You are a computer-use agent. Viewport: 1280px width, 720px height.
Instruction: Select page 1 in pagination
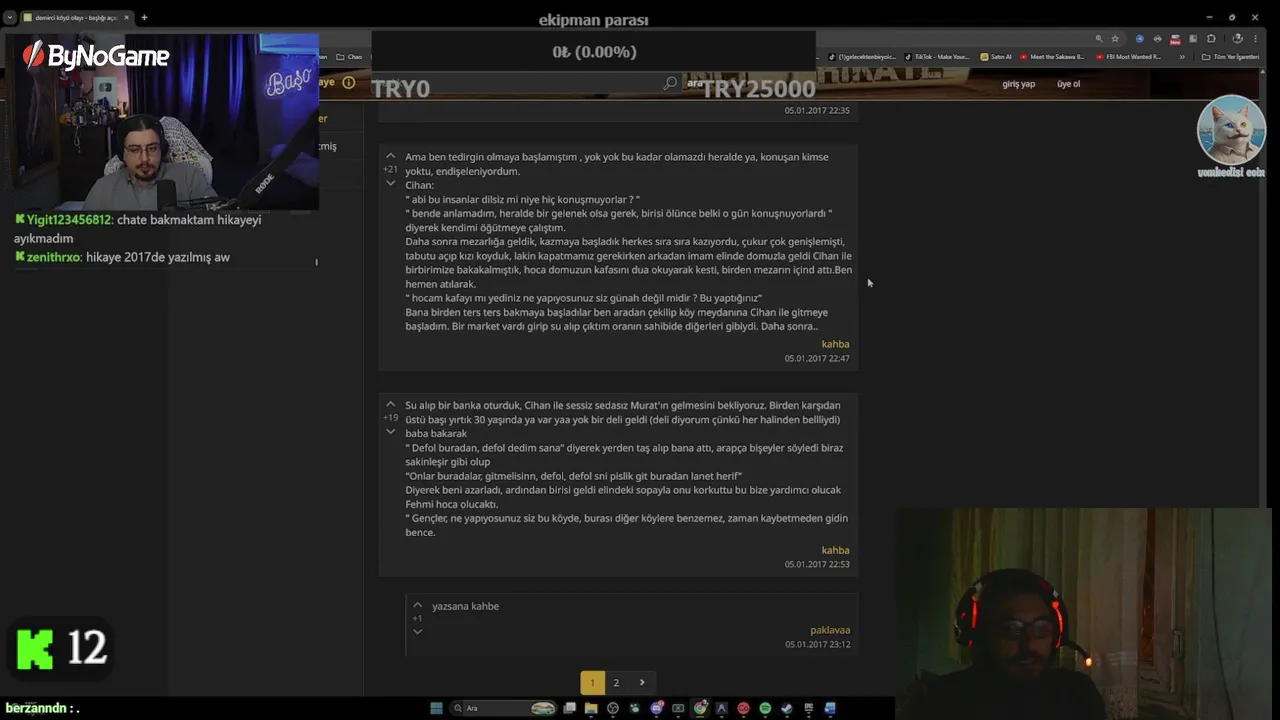(x=592, y=682)
